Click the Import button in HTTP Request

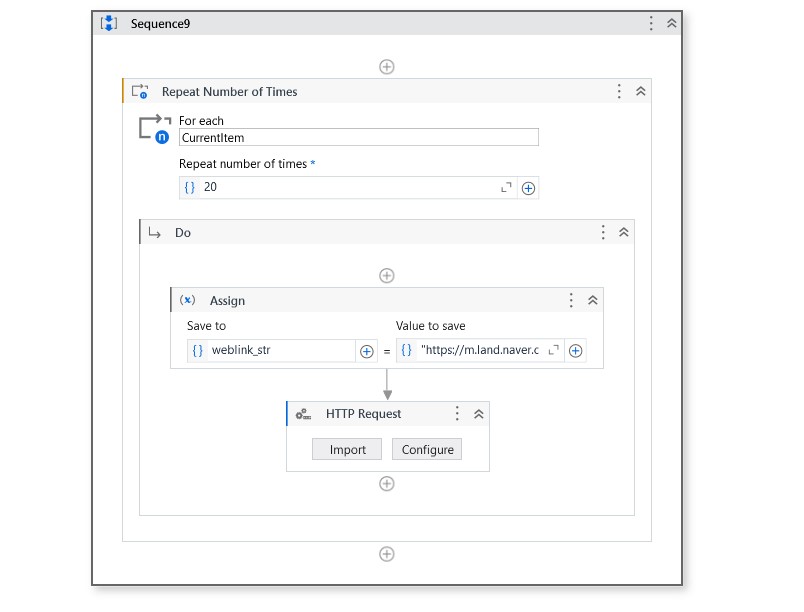pyautogui.click(x=345, y=449)
